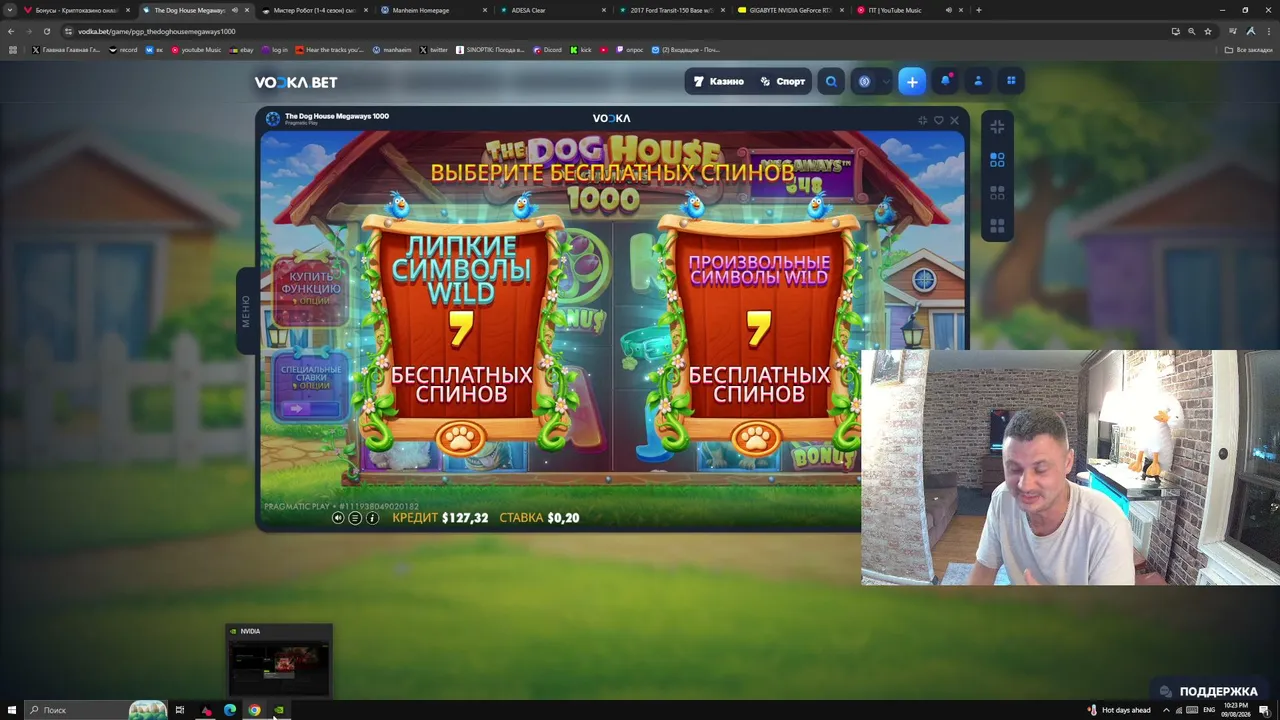Switch to the GIGABYTE NVIDIA GeForce tab
The width and height of the screenshot is (1280, 720).
pos(791,10)
